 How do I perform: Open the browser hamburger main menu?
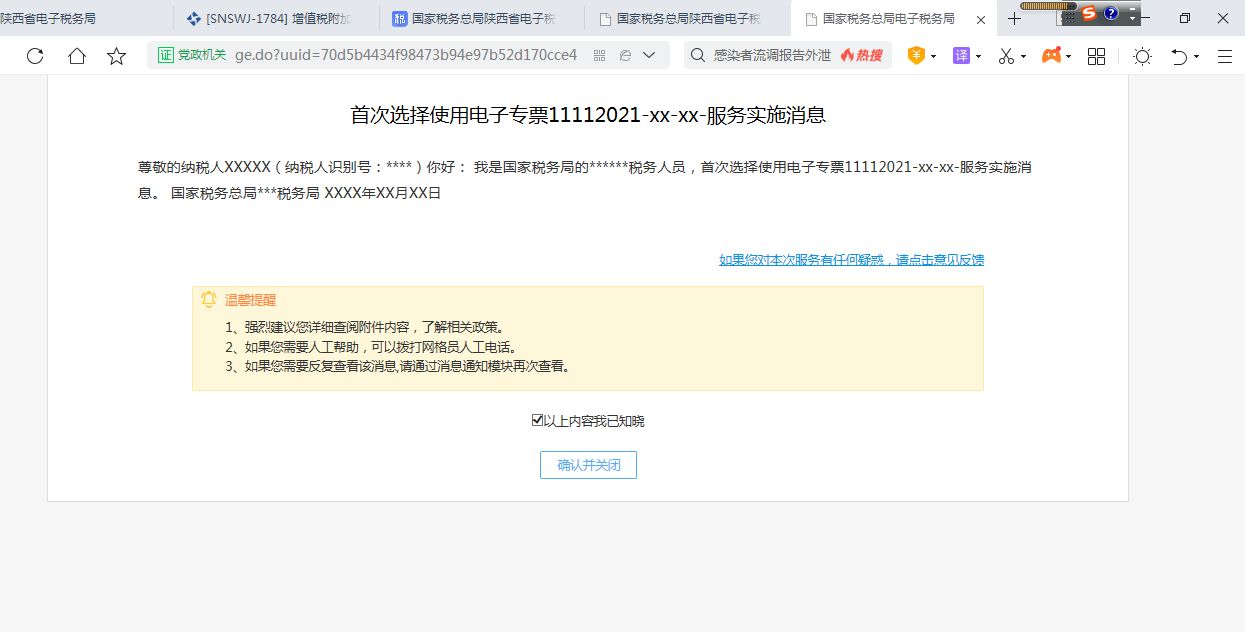click(1225, 56)
